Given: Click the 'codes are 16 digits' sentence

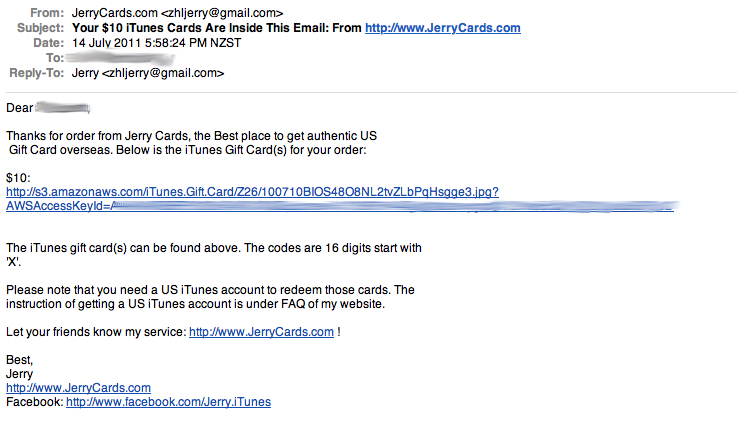Looking at the screenshot, I should [x=214, y=255].
